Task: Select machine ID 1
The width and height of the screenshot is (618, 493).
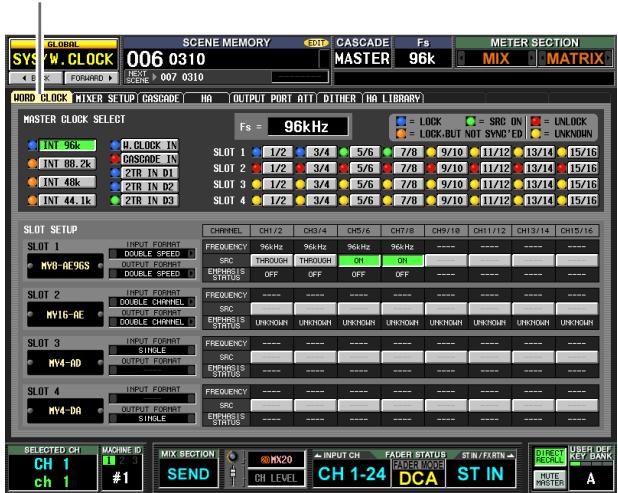Action: coord(108,460)
